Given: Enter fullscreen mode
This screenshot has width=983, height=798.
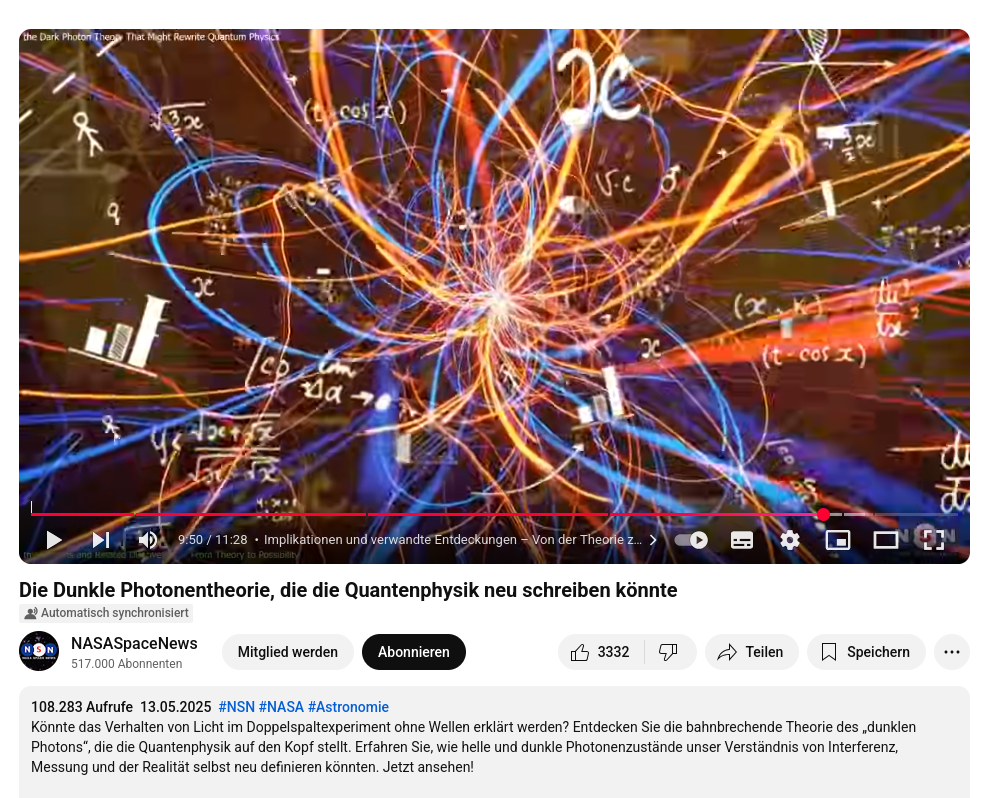Looking at the screenshot, I should tap(933, 540).
